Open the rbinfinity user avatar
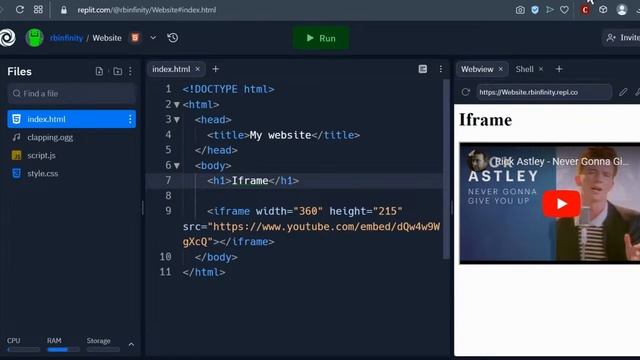 tap(34, 38)
